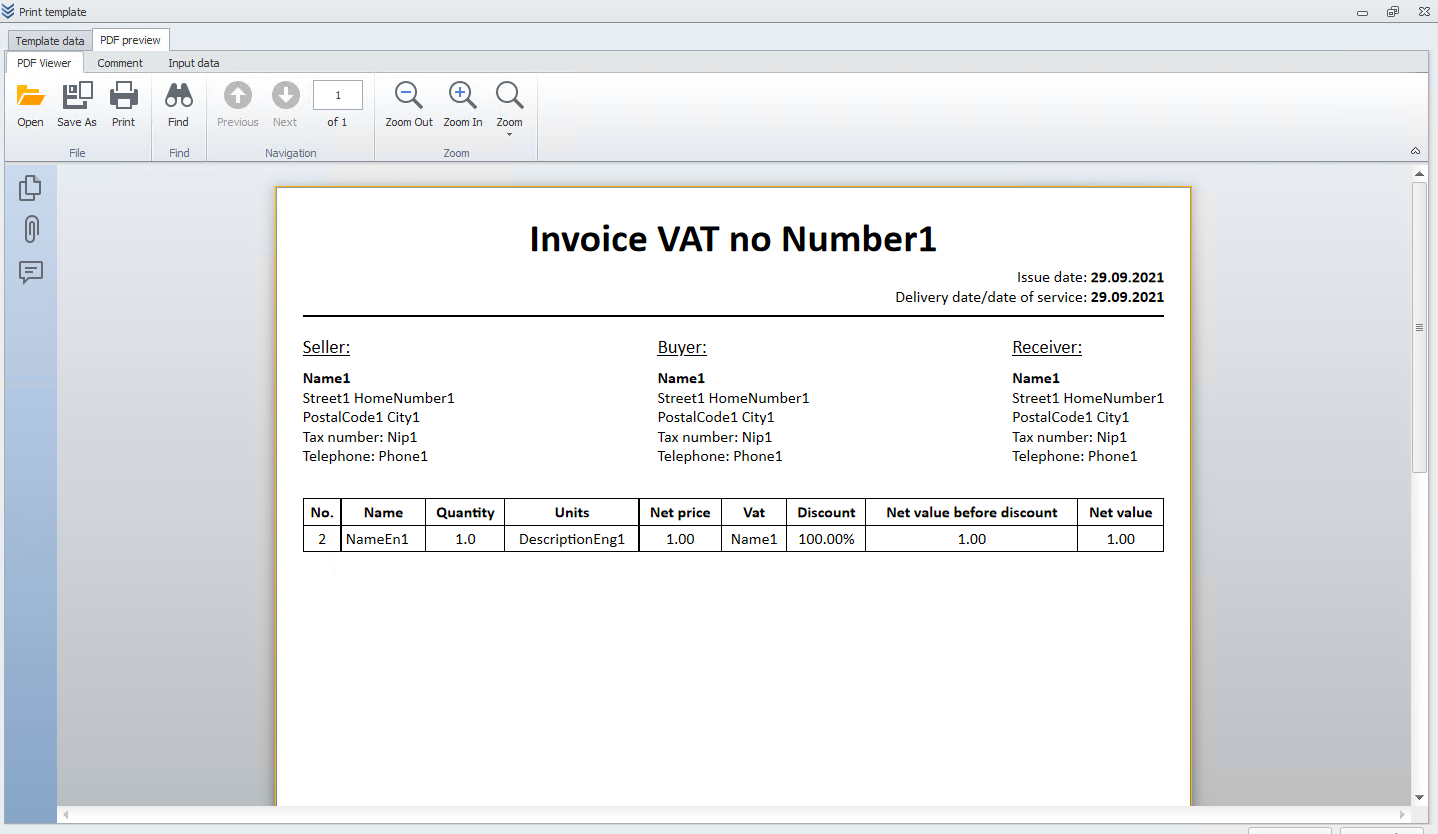Viewport: 1438px width, 834px height.
Task: Click the 'Issue date:' line
Action: 1090,278
